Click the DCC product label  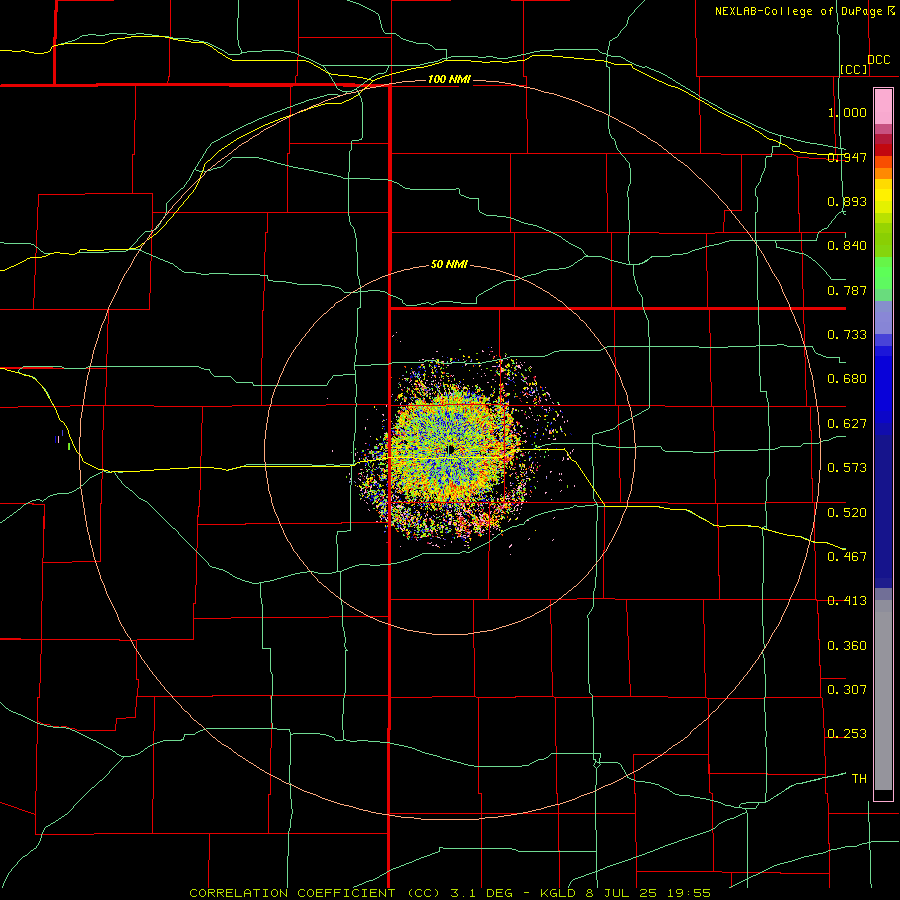click(x=878, y=60)
